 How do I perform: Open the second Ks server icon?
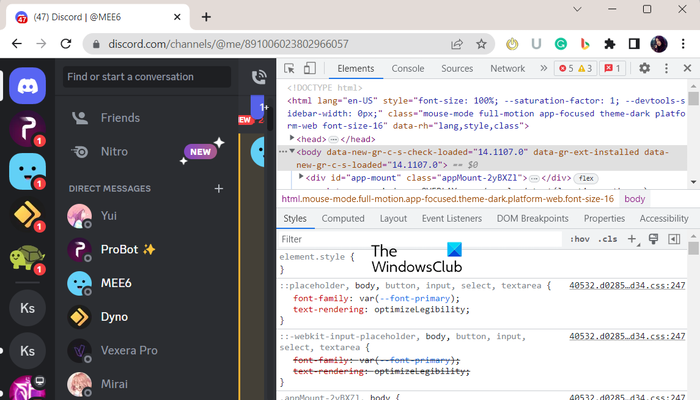(x=27, y=351)
